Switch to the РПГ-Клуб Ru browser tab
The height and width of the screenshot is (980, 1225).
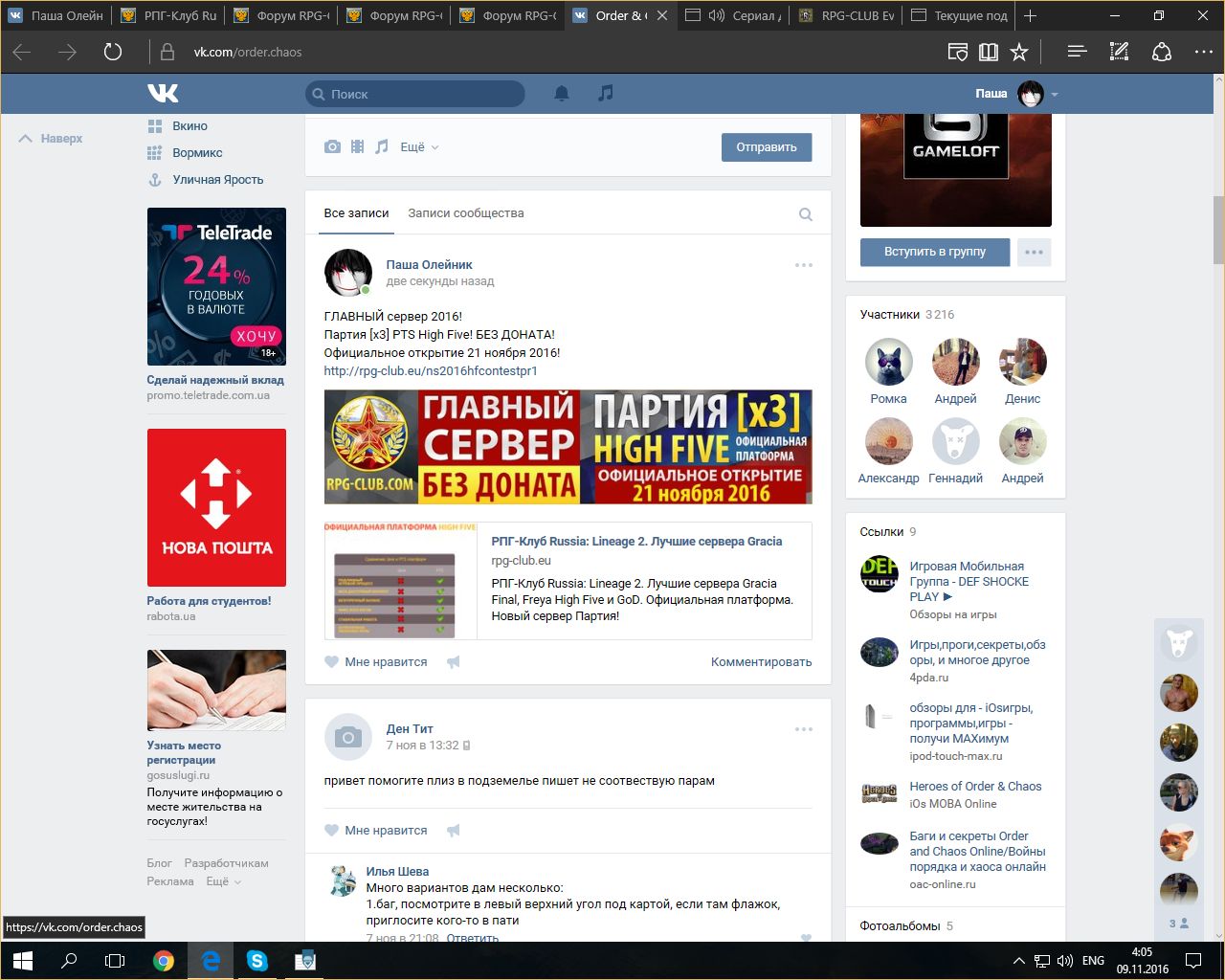(x=169, y=15)
